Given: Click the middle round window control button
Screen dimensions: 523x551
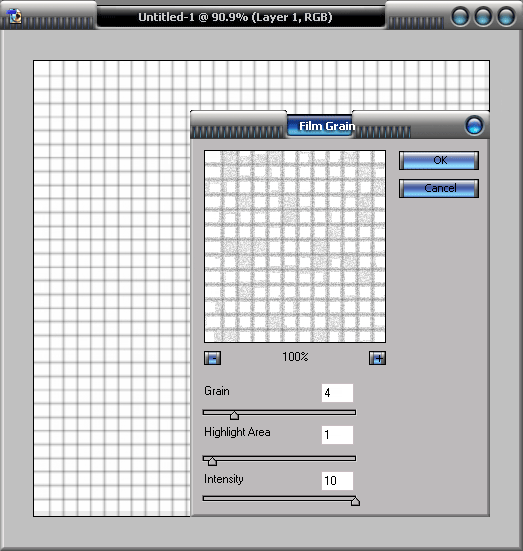Looking at the screenshot, I should click(x=483, y=17).
